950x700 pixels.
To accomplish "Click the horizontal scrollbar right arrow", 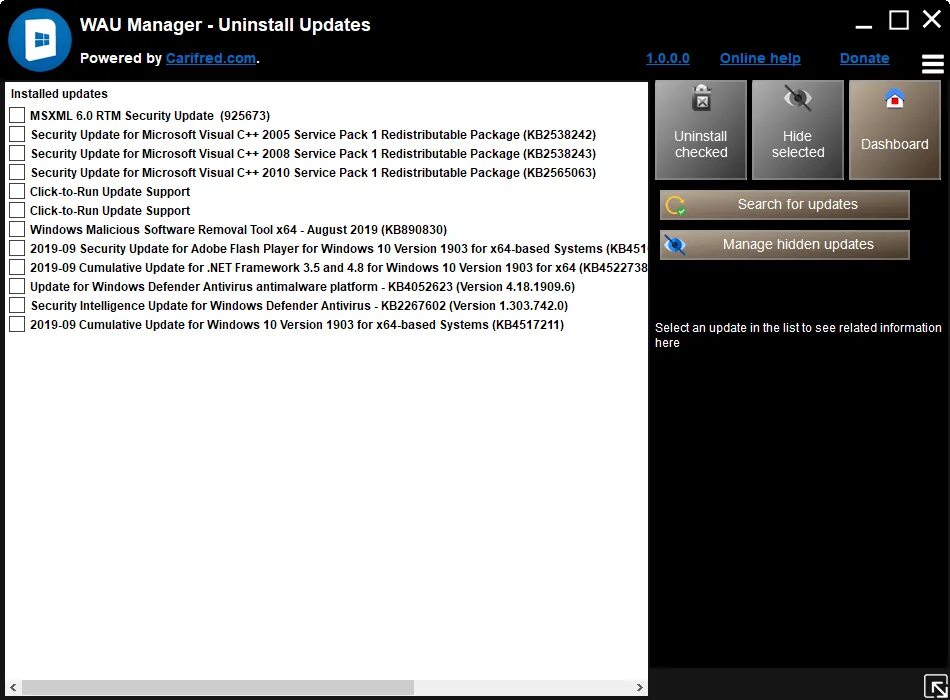I will 640,687.
